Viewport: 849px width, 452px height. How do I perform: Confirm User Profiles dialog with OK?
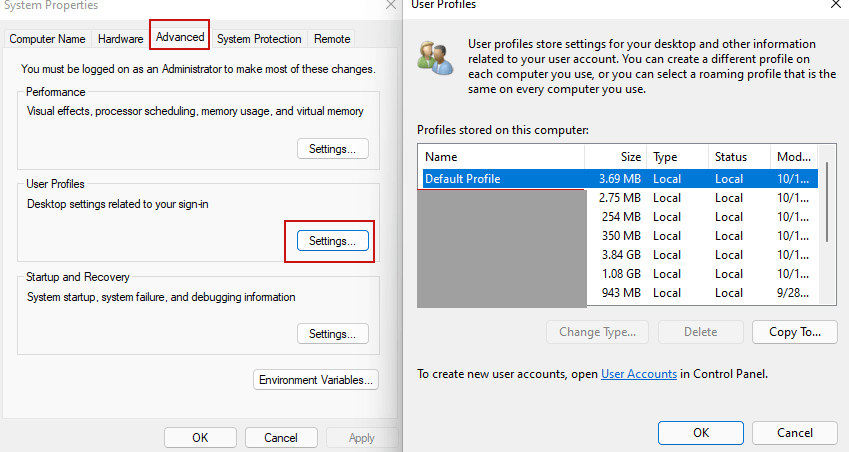point(701,433)
